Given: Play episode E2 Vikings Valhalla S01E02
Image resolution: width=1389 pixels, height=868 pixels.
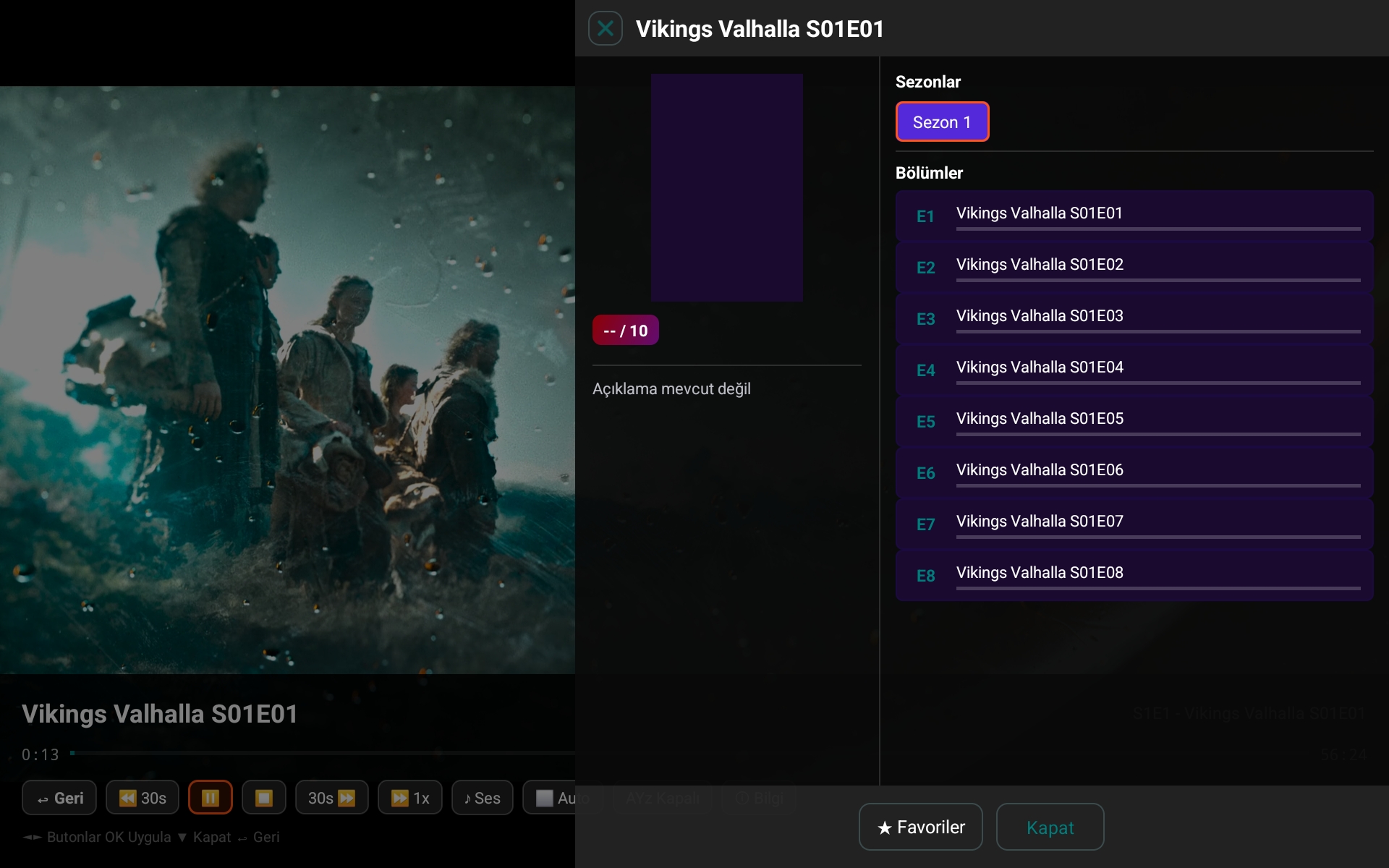Looking at the screenshot, I should pos(1134,267).
